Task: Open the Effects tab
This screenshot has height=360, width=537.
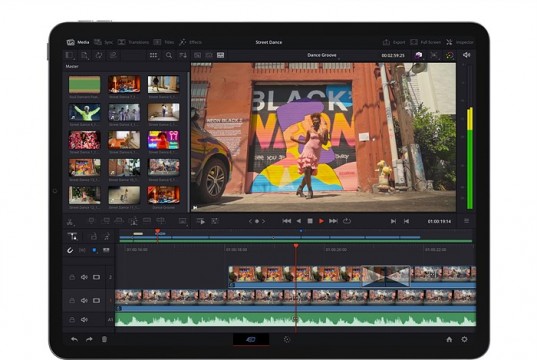Action: (x=190, y=42)
